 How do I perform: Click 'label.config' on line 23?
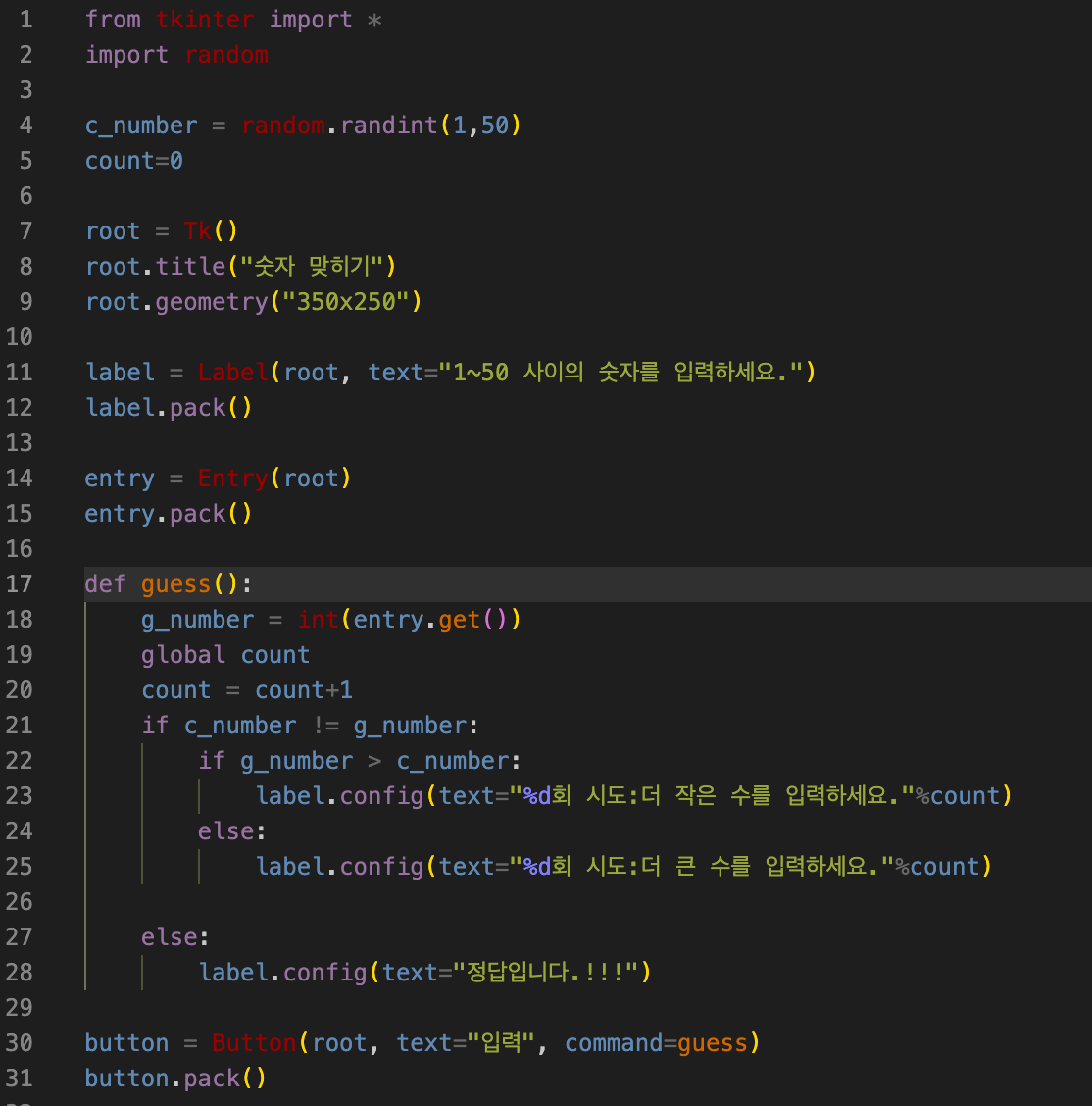(339, 795)
